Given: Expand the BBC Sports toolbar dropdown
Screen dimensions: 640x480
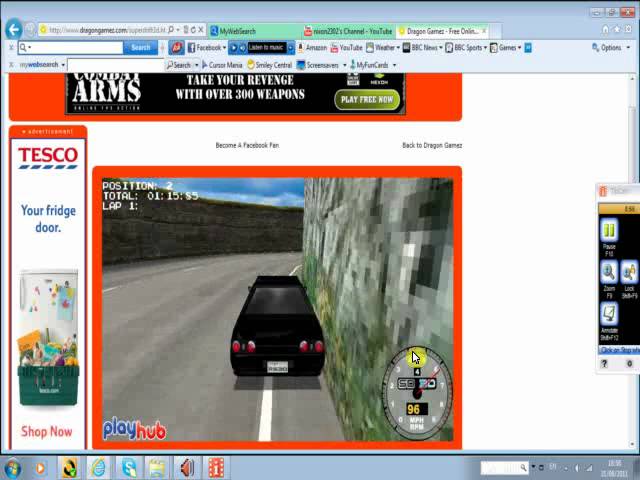Looking at the screenshot, I should 485,48.
